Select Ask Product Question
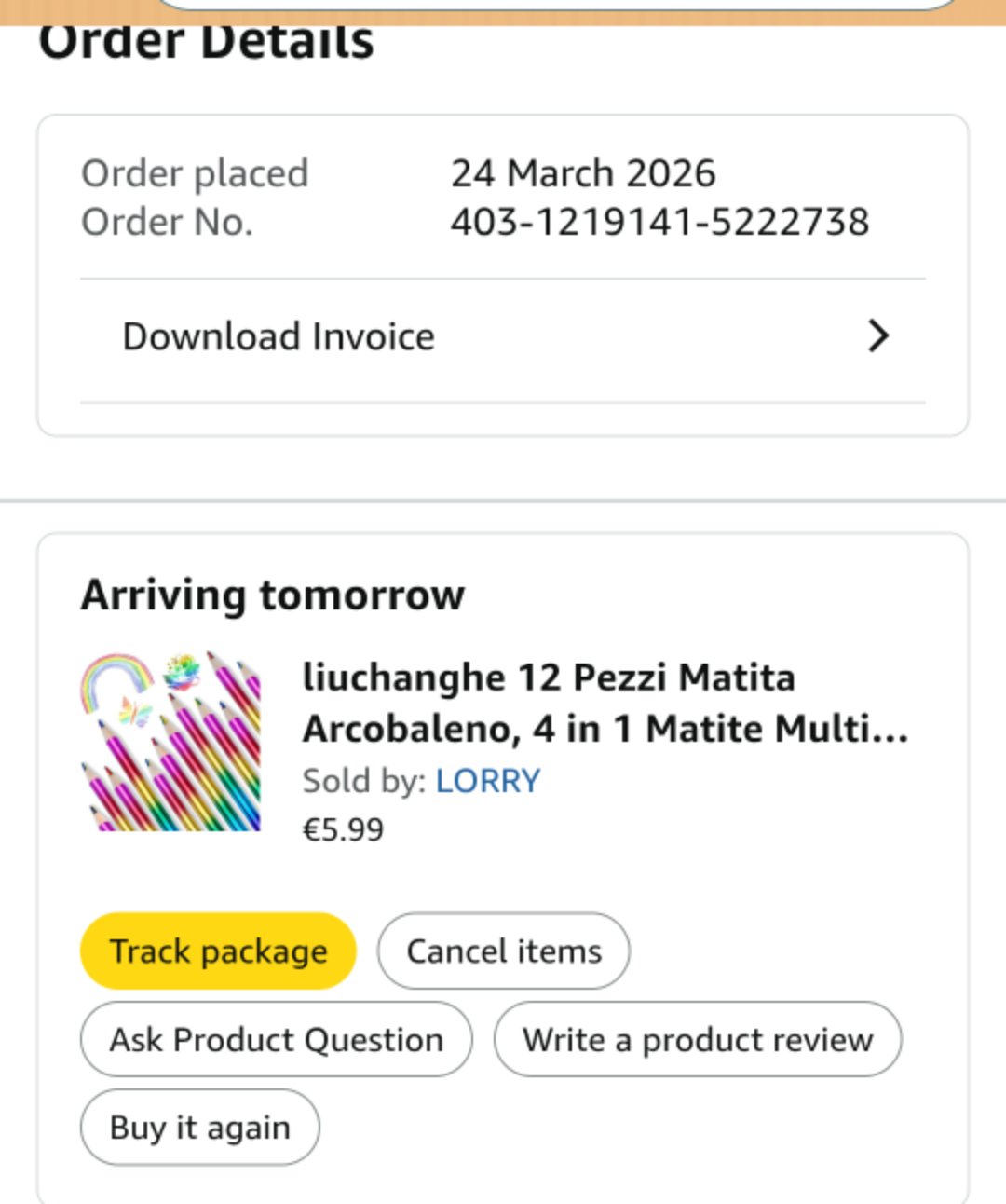The height and width of the screenshot is (1204, 1006). pos(276,1040)
